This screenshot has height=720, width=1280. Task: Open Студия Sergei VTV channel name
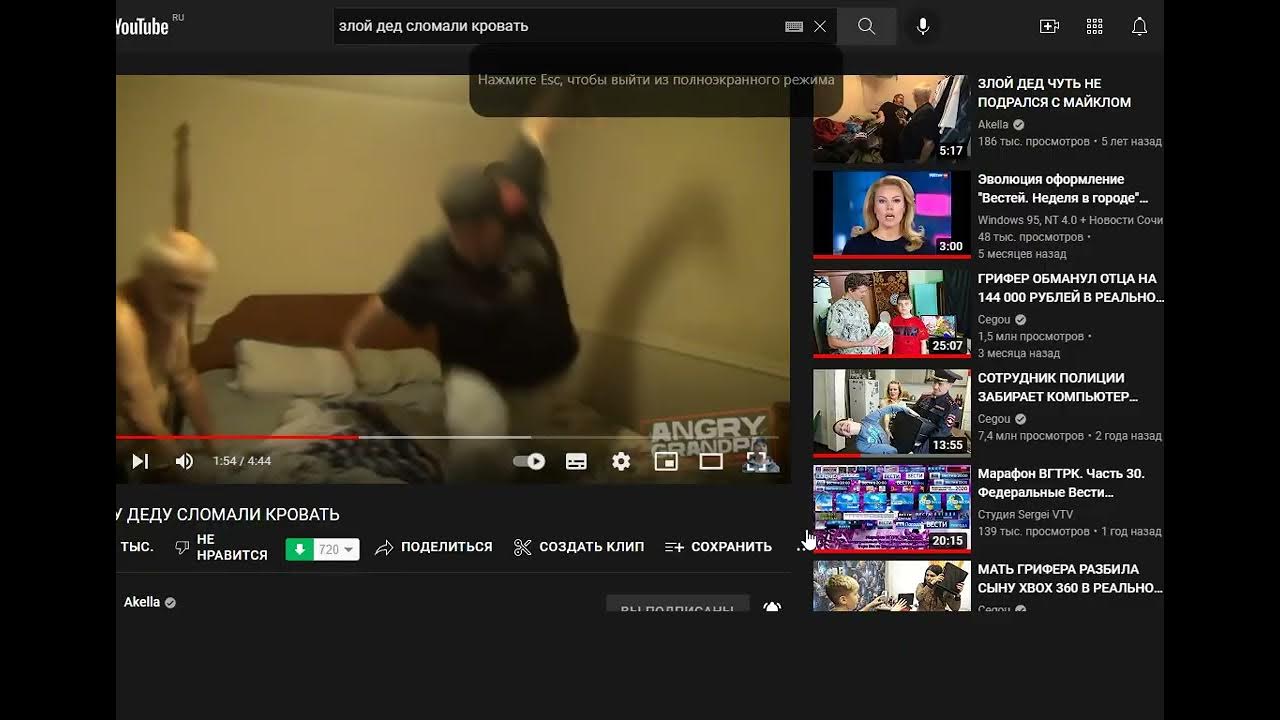click(1025, 514)
